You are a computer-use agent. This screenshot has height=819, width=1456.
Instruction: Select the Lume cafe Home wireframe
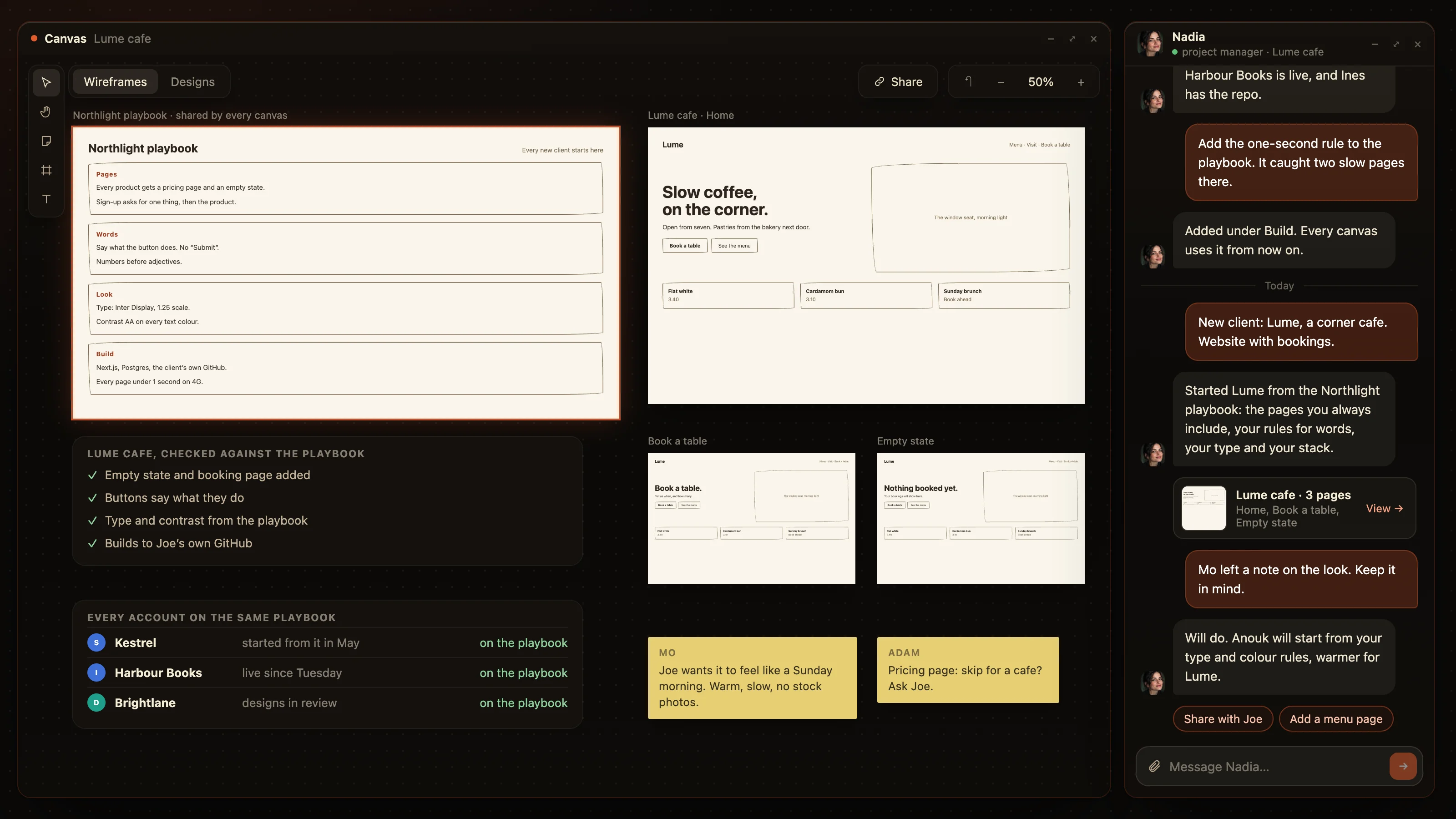tap(866, 266)
